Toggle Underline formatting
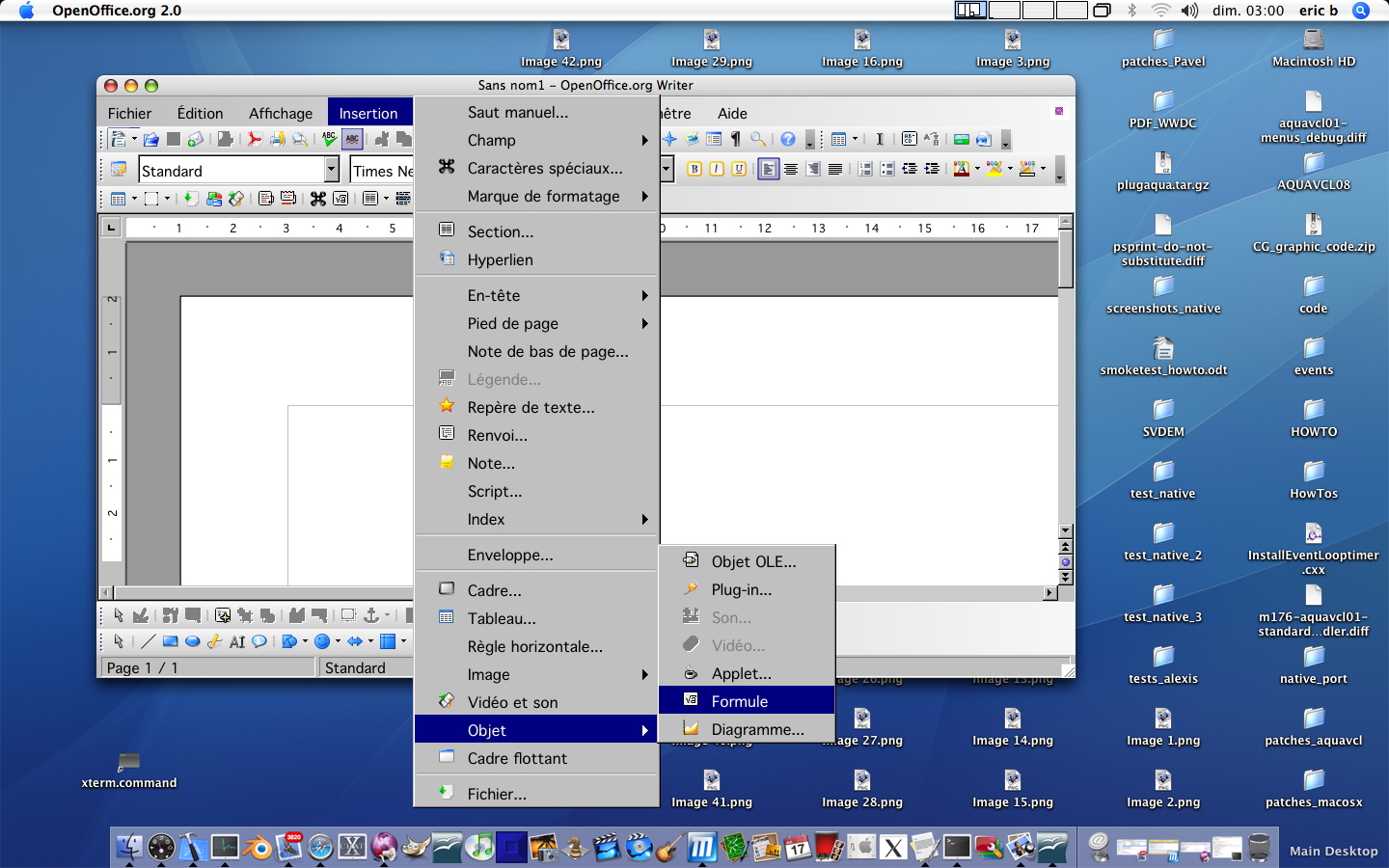The image size is (1389, 868). [739, 169]
